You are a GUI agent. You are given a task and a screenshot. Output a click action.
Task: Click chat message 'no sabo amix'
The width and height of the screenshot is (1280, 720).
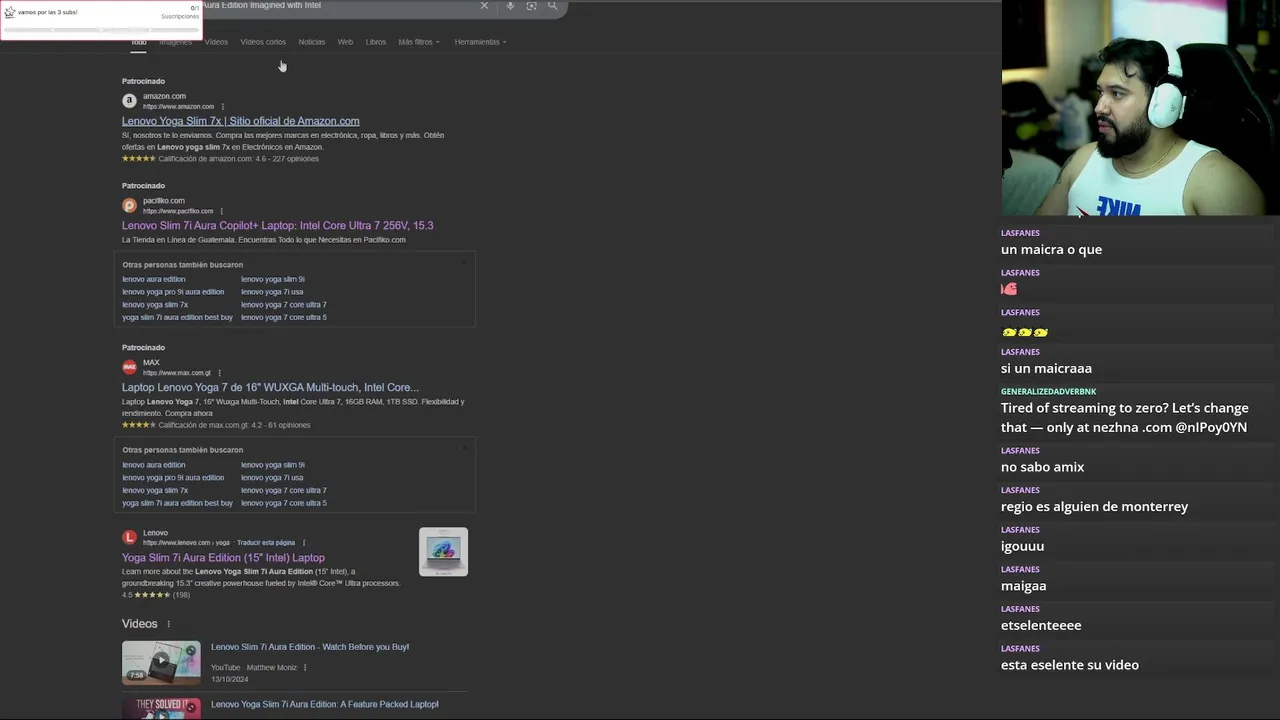(x=1042, y=467)
